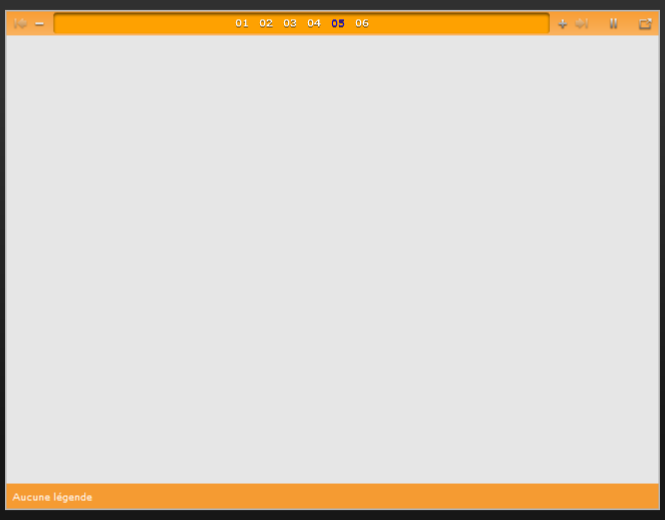
Task: Click the top-left corner of the slide area
Action: point(12,41)
